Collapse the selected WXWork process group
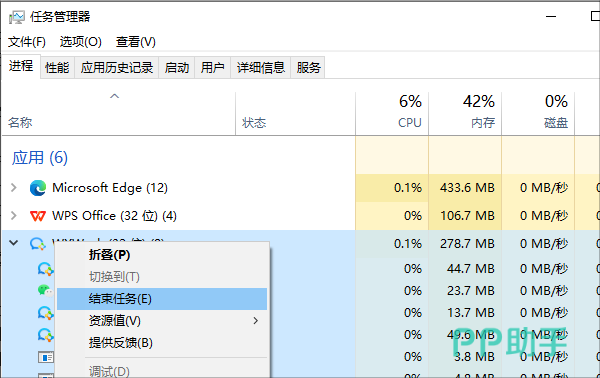The image size is (600, 378). pyautogui.click(x=14, y=243)
